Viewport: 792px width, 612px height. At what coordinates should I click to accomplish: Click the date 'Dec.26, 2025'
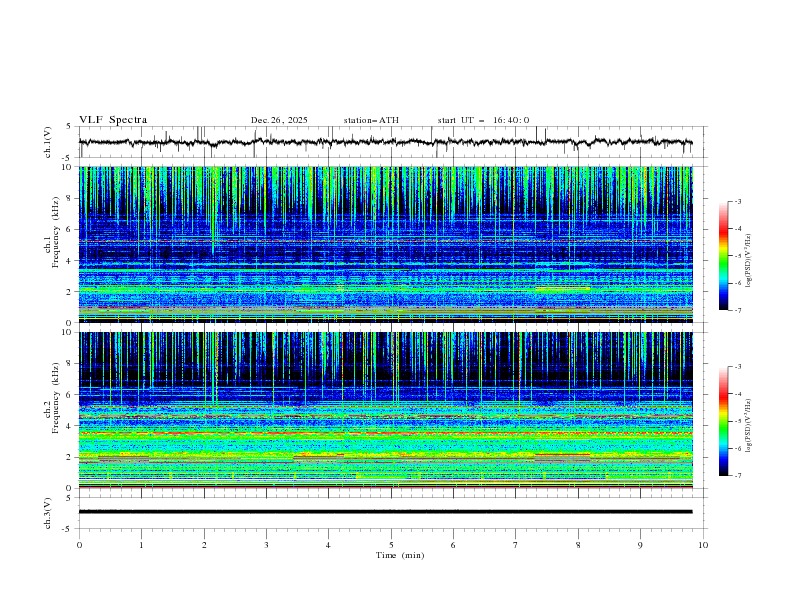point(279,120)
